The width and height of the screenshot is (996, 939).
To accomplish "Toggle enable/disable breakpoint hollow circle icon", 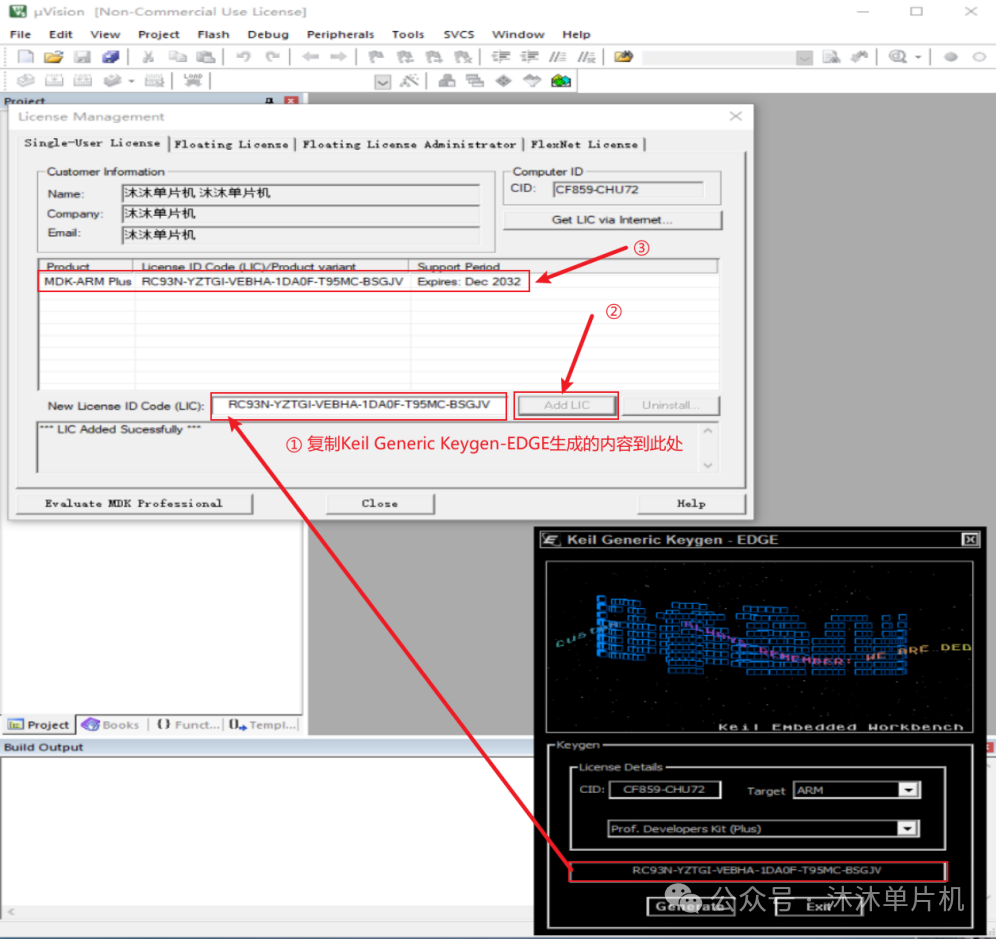I will [979, 57].
